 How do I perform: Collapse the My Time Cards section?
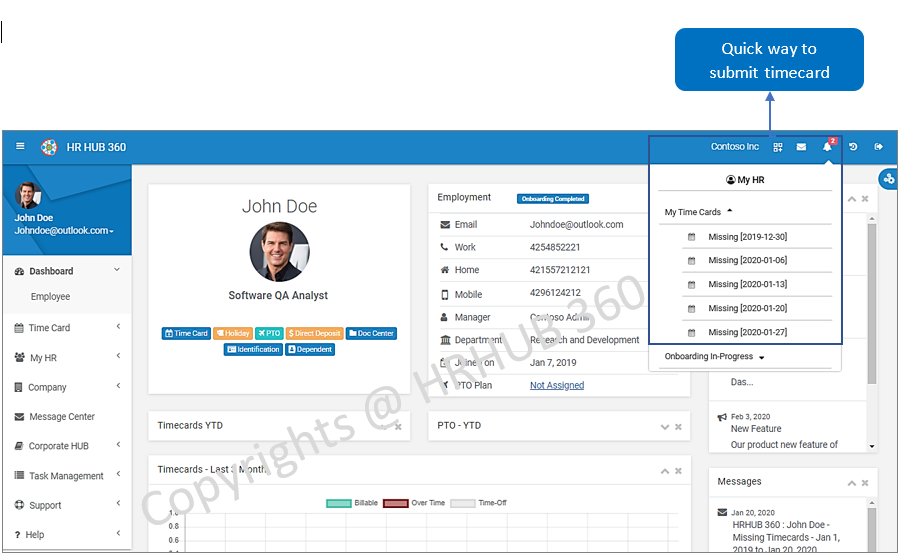[x=698, y=212]
